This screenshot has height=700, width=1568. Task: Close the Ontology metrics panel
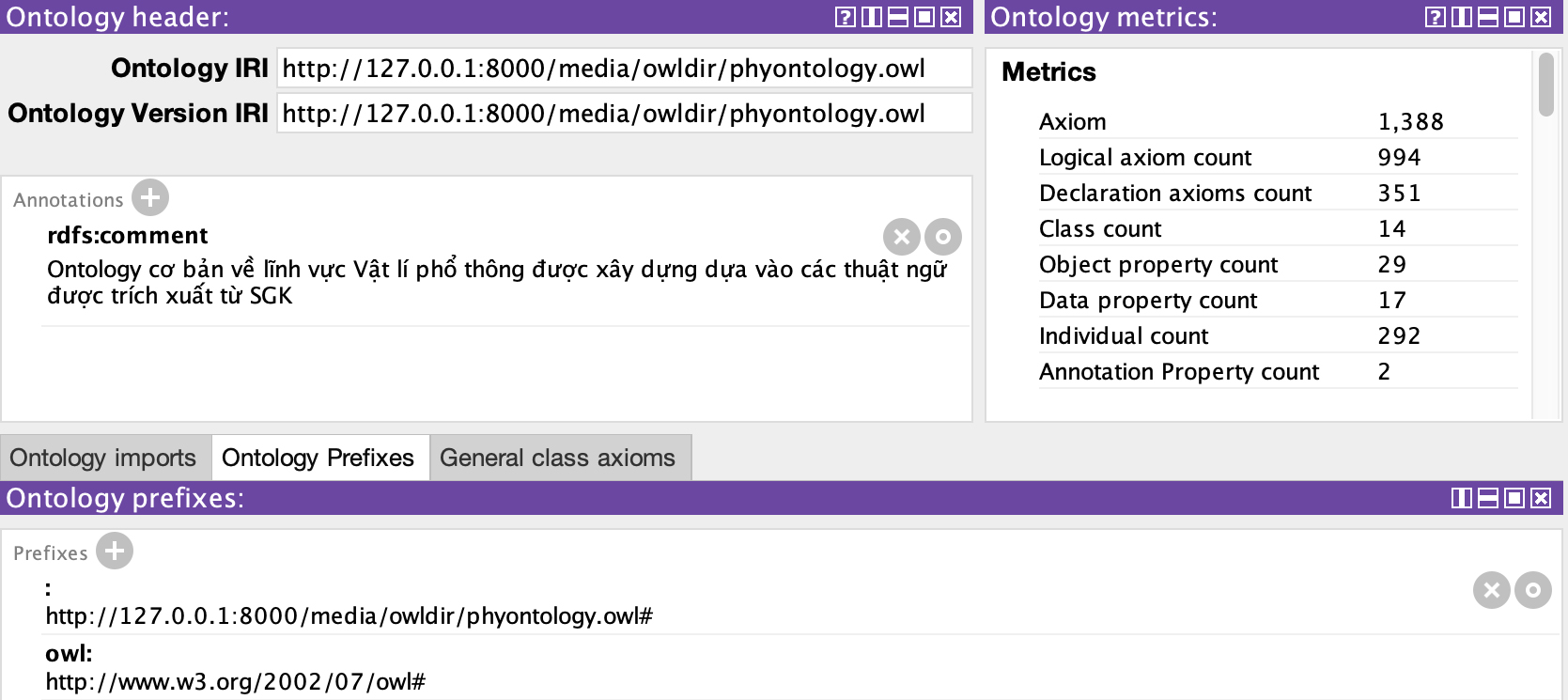1541,17
